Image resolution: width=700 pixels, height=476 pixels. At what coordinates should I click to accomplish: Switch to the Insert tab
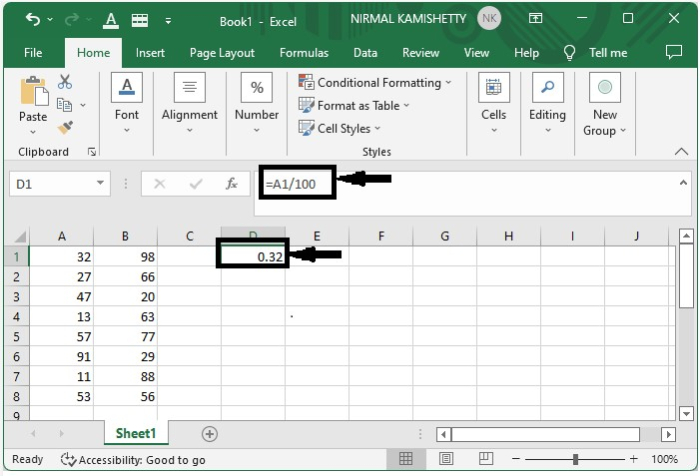pos(150,53)
